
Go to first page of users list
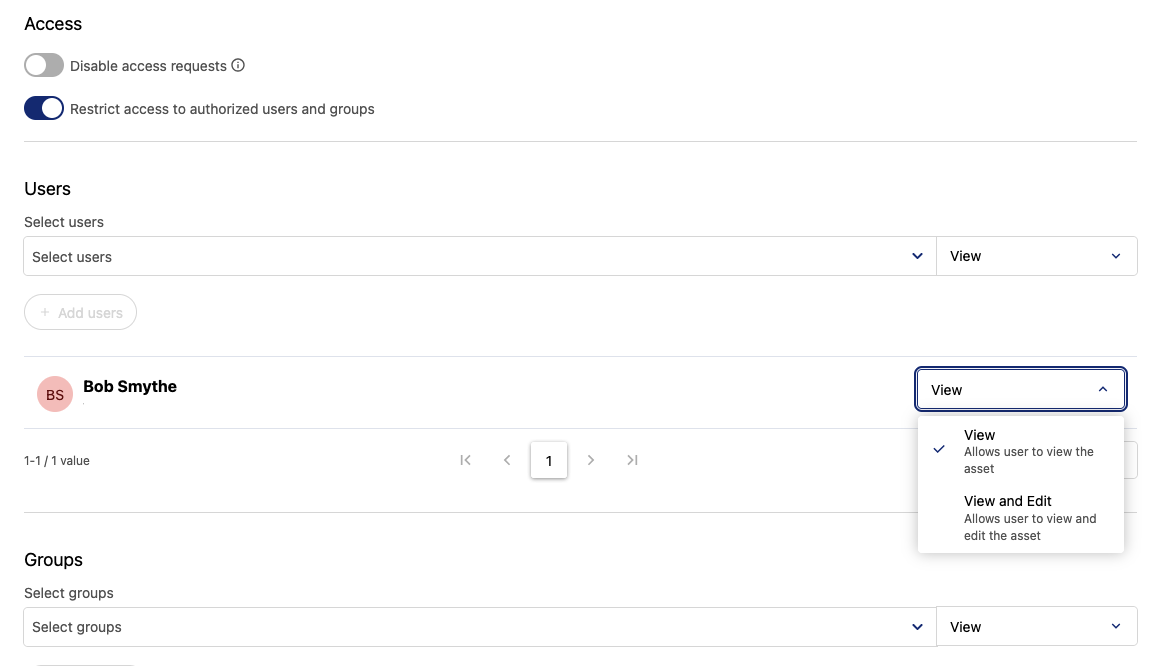[x=466, y=460]
